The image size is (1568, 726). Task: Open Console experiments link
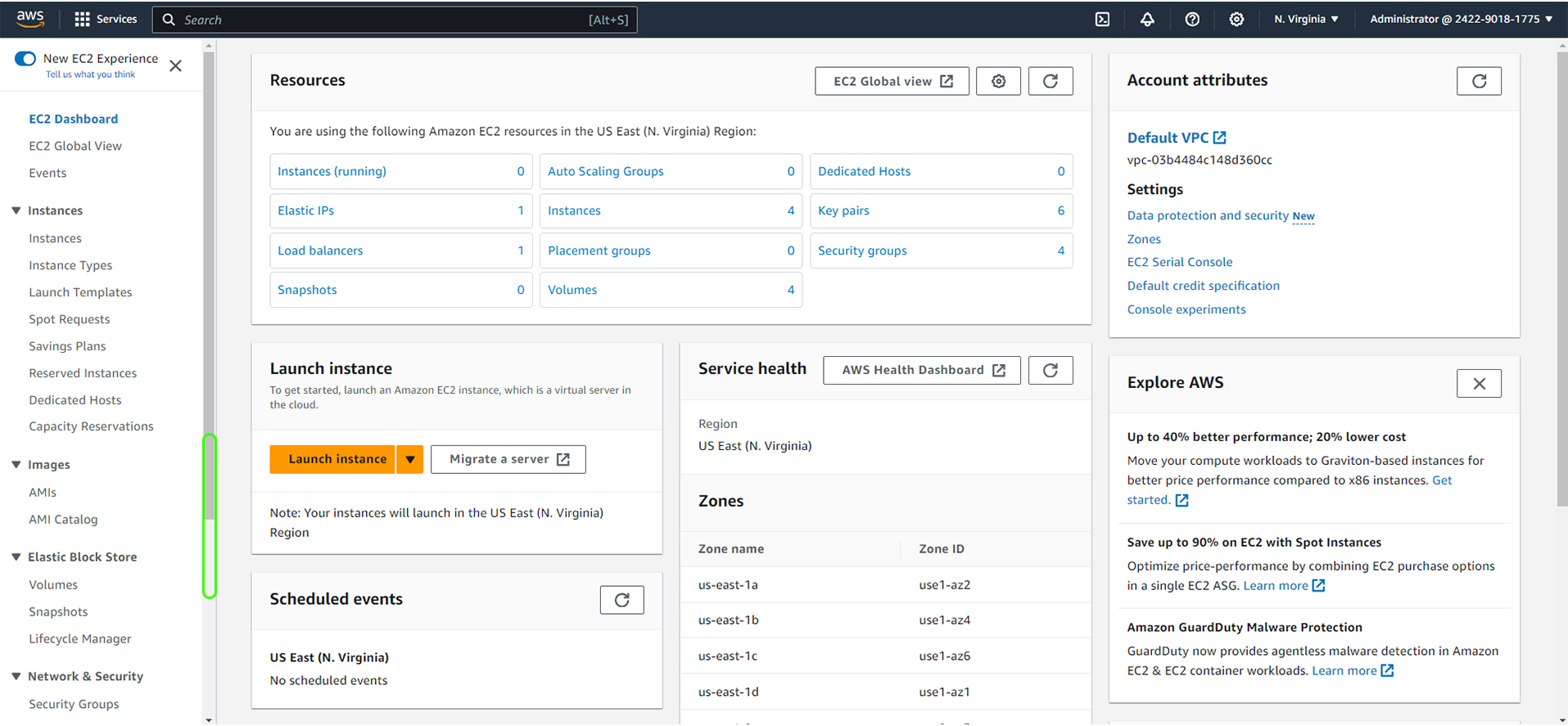tap(1186, 309)
